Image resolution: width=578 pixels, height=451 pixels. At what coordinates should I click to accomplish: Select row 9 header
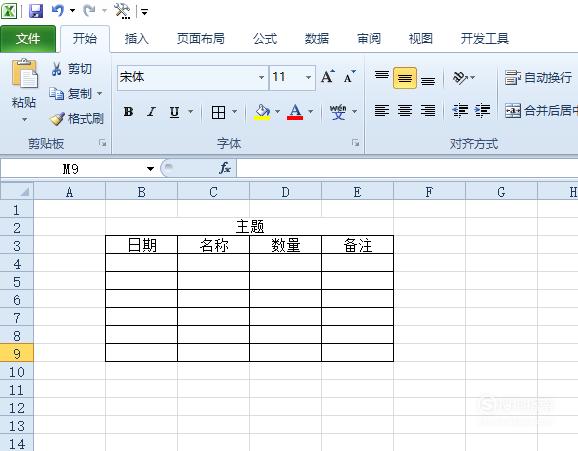pyautogui.click(x=17, y=353)
